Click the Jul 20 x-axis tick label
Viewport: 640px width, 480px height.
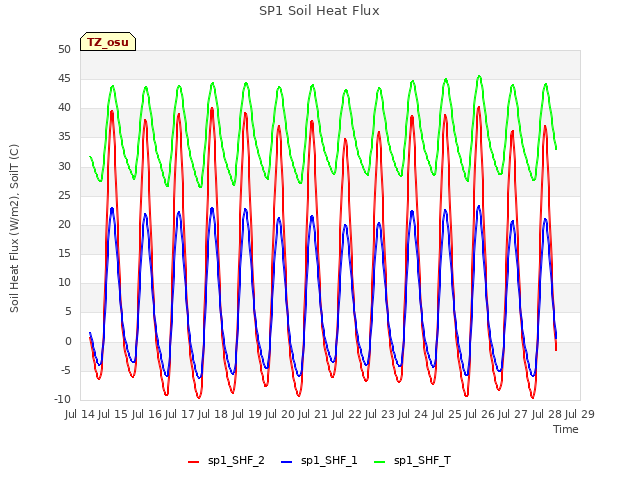[280, 414]
